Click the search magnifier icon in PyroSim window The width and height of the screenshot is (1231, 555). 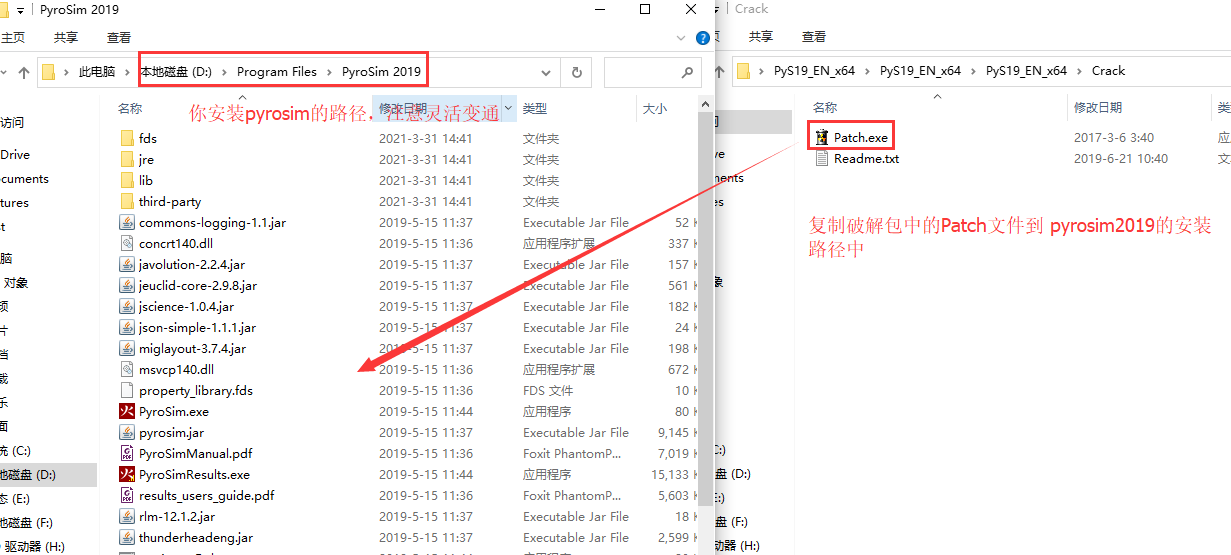(687, 72)
